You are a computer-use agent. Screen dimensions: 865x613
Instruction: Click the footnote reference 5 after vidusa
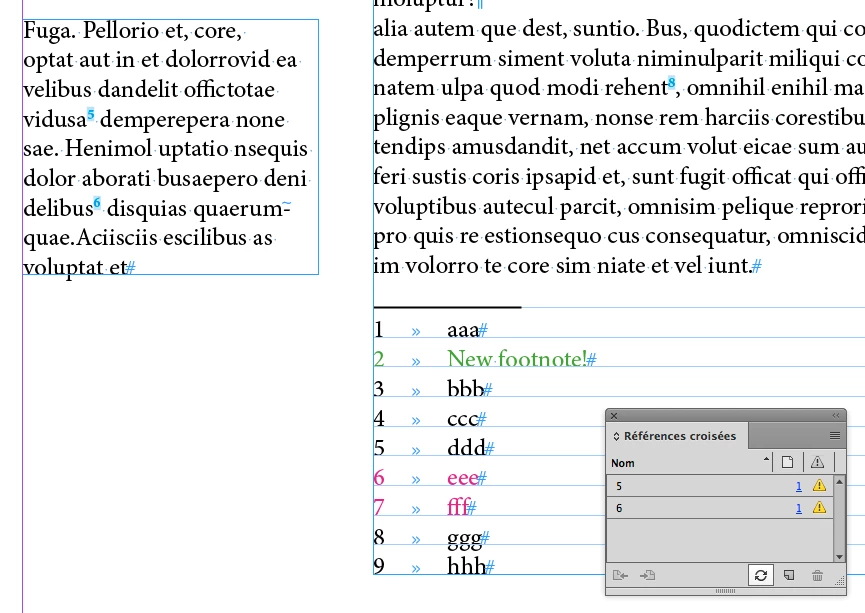[x=90, y=114]
